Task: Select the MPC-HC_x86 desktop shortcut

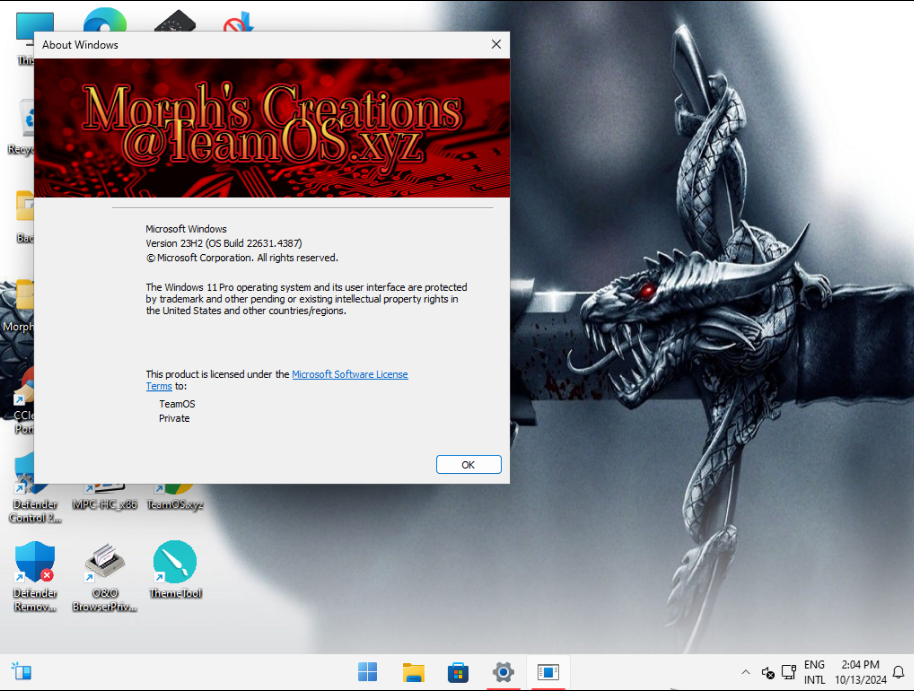Action: point(105,499)
